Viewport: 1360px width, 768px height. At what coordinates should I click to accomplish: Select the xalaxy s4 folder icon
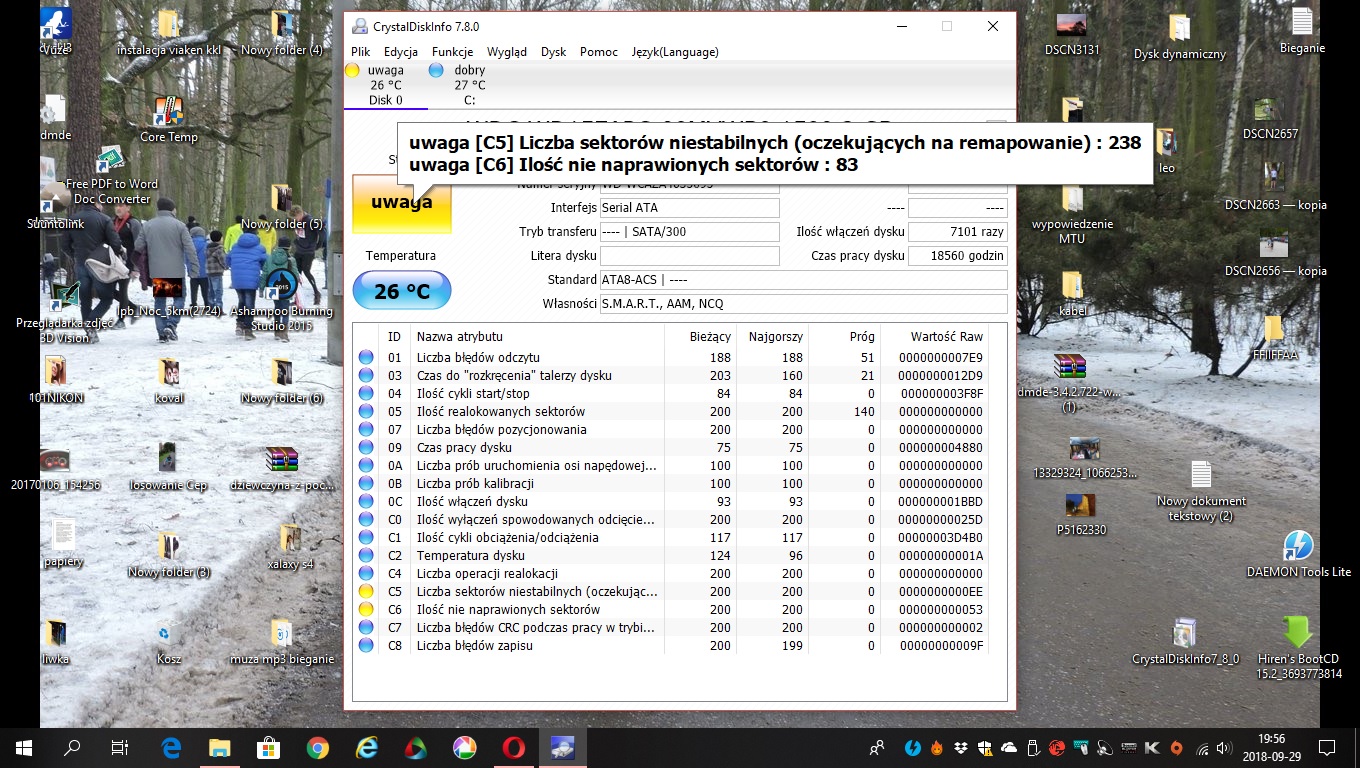pos(290,547)
